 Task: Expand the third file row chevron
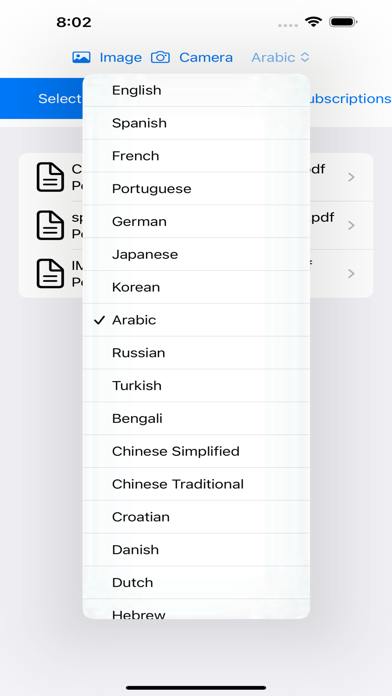pyautogui.click(x=352, y=273)
